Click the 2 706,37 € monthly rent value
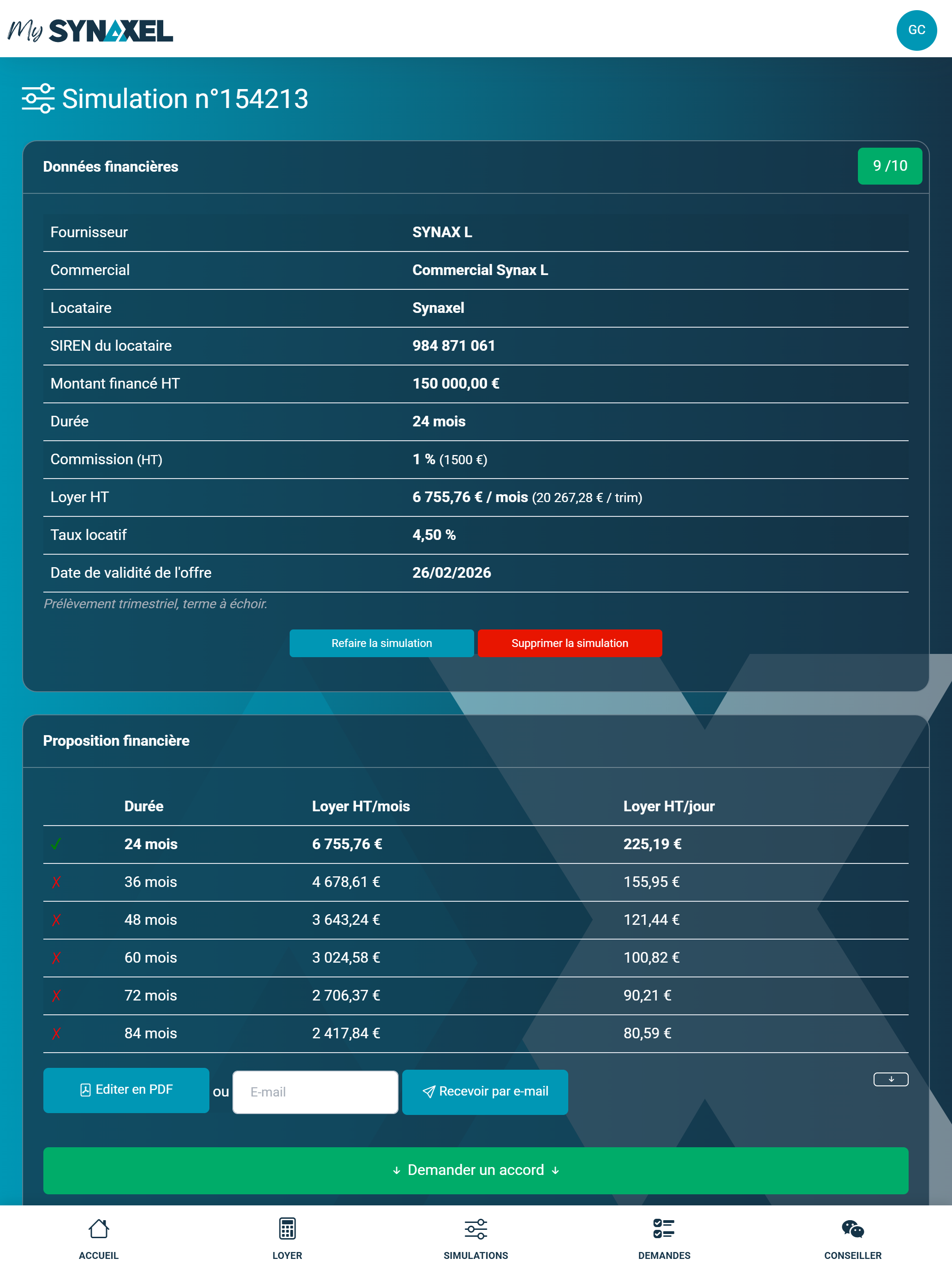The image size is (952, 1270). click(x=346, y=995)
